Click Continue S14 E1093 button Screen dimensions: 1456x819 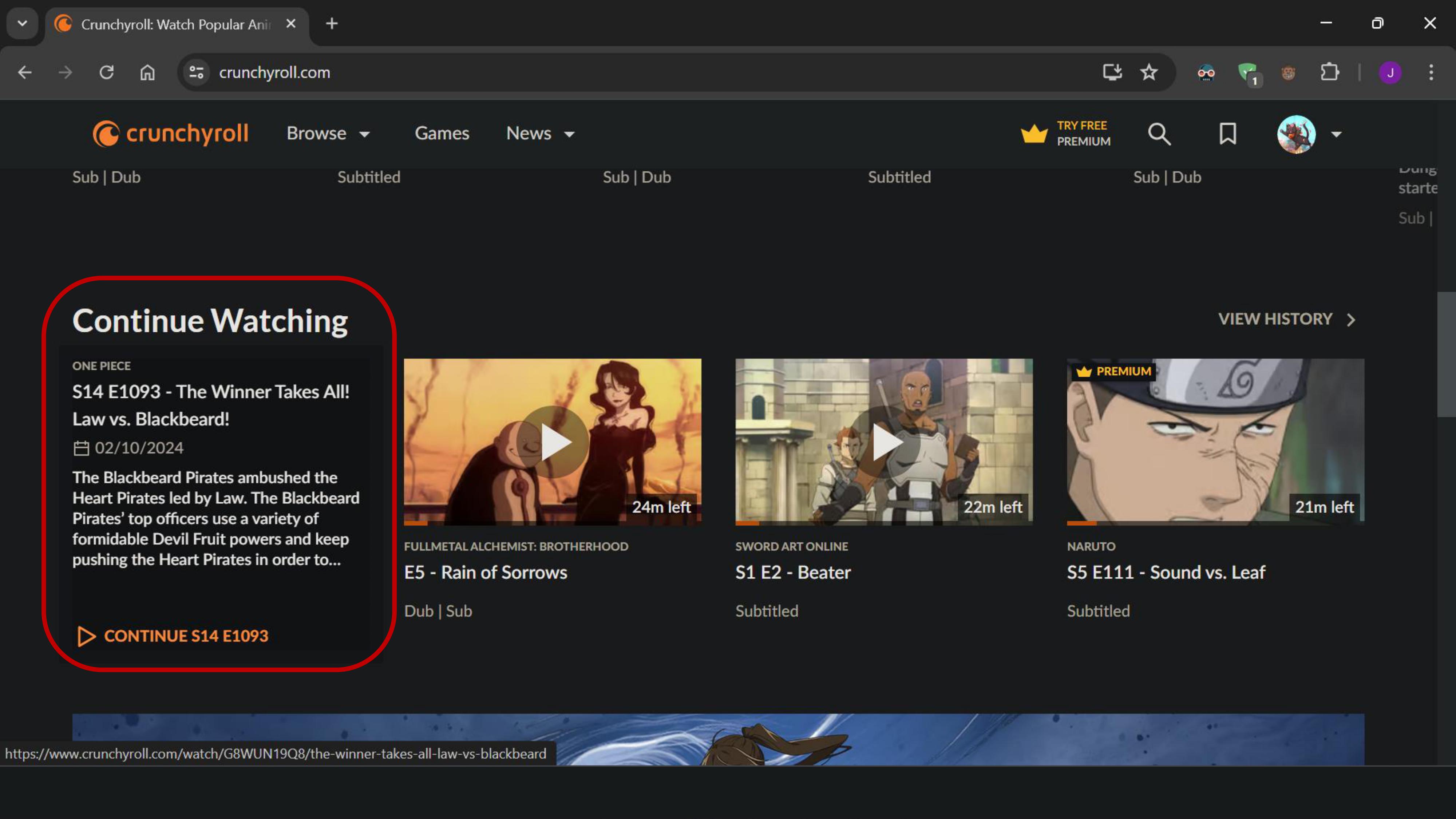(173, 636)
